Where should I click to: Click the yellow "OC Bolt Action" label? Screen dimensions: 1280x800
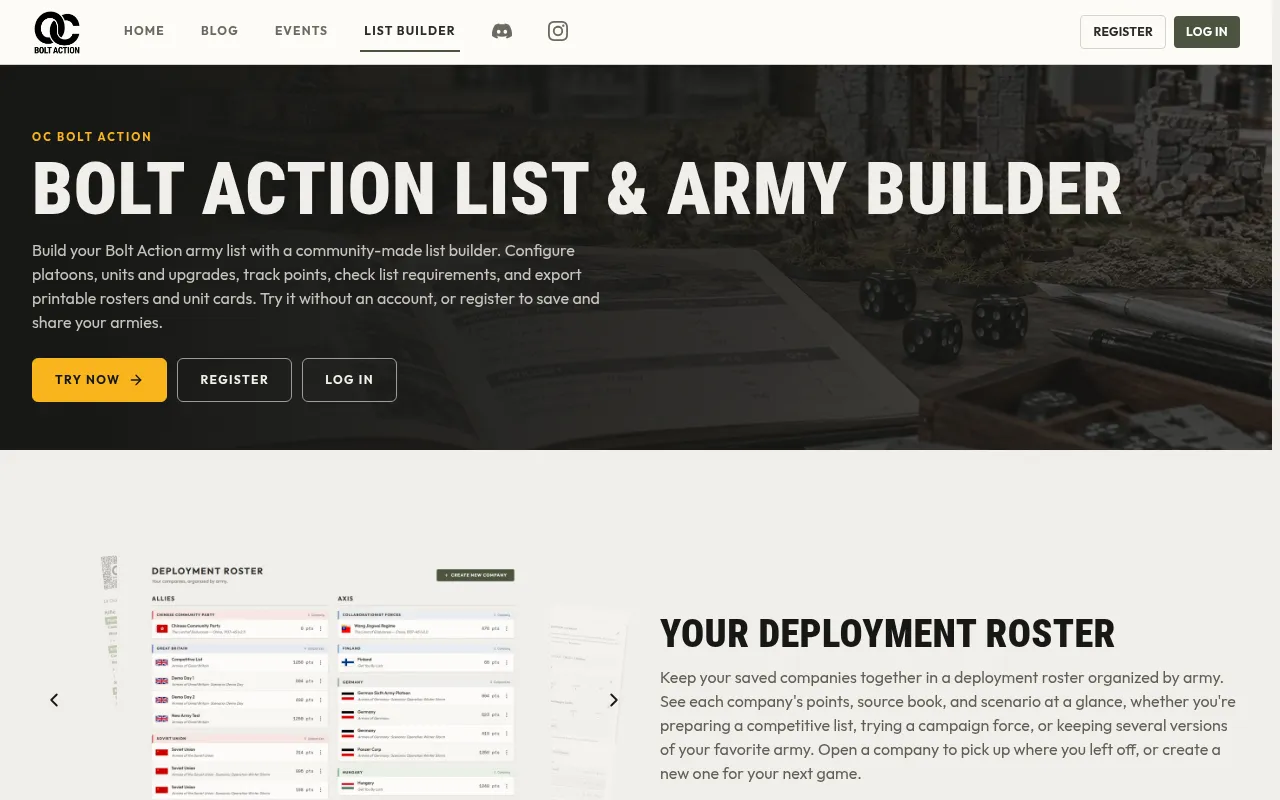point(92,137)
